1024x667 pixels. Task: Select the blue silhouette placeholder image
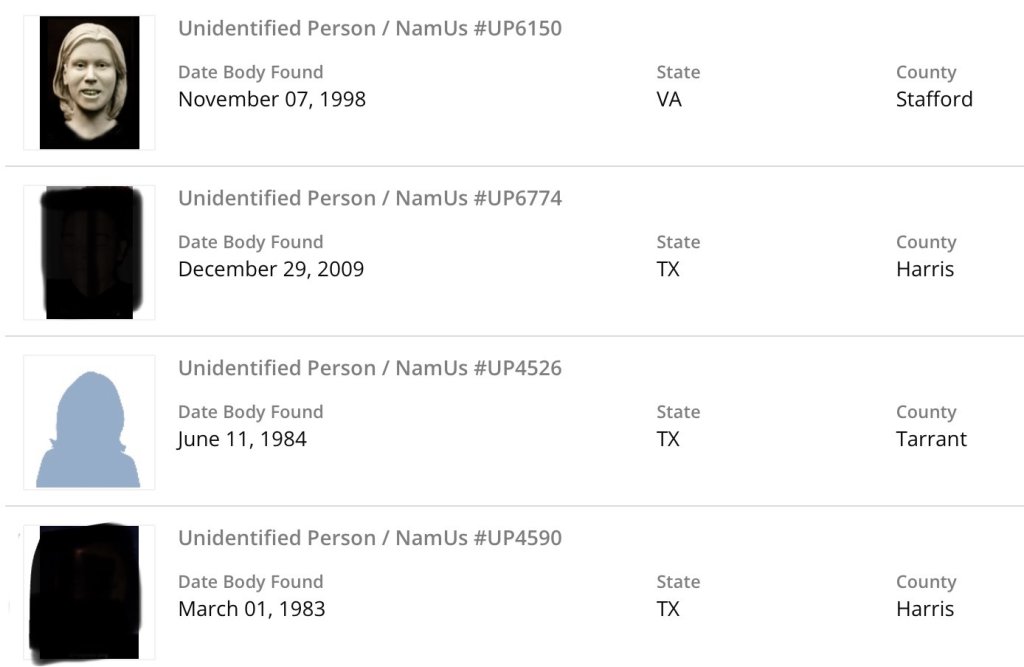[89, 428]
